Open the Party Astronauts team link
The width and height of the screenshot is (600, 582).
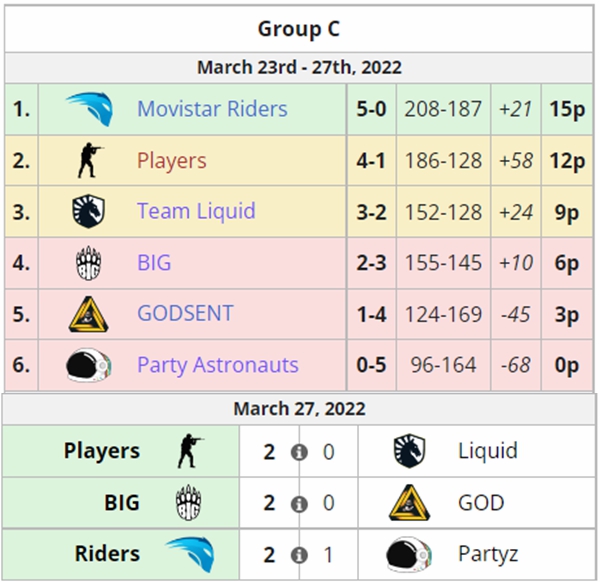pyautogui.click(x=217, y=365)
